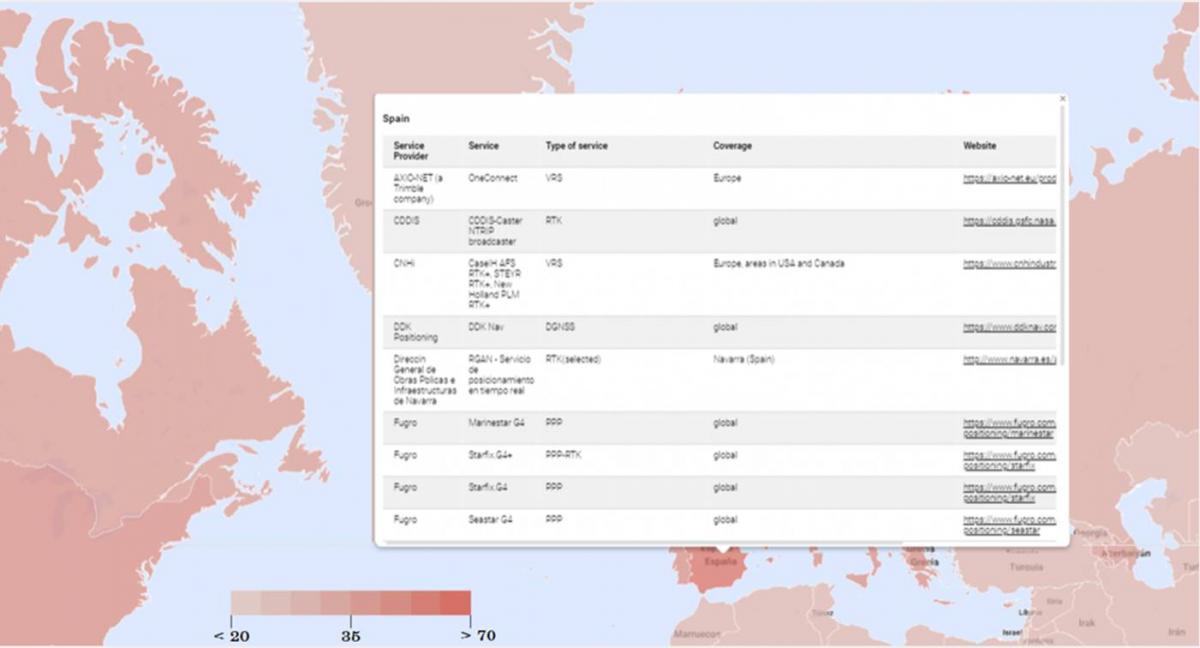Viewport: 1200px width, 648px height.
Task: Click the 'Grecia' label on the map
Action: click(x=923, y=561)
